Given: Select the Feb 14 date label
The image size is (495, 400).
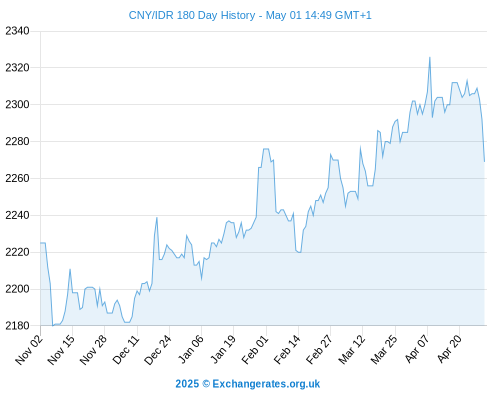Looking at the screenshot, I should pyautogui.click(x=287, y=349).
